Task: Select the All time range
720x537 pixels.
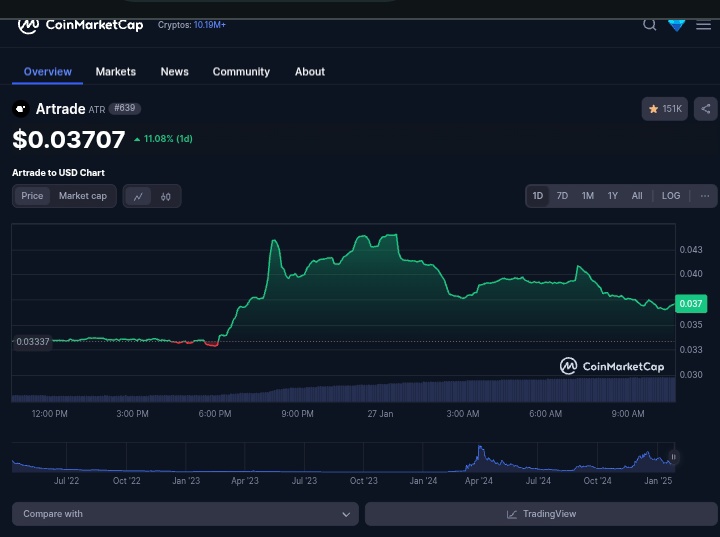Action: (637, 196)
